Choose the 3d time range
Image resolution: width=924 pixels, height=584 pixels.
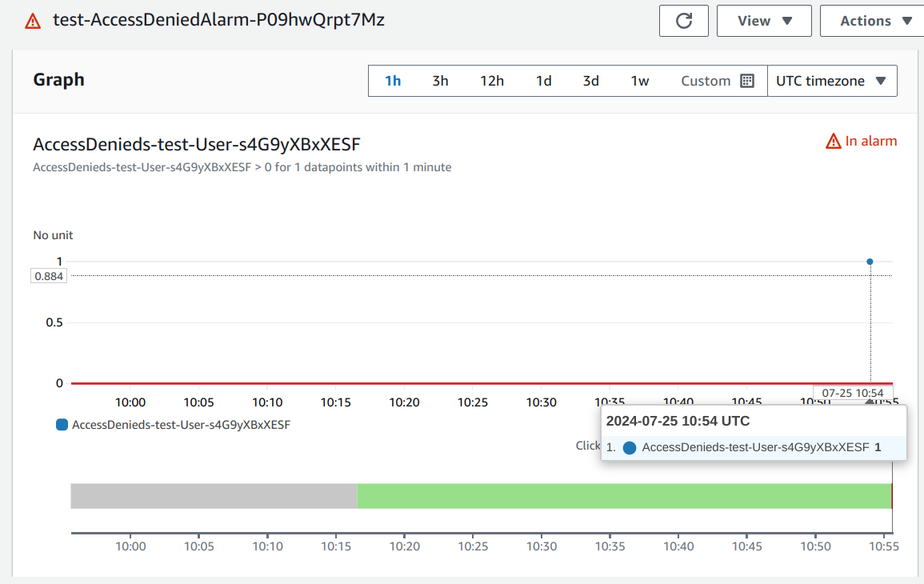591,81
